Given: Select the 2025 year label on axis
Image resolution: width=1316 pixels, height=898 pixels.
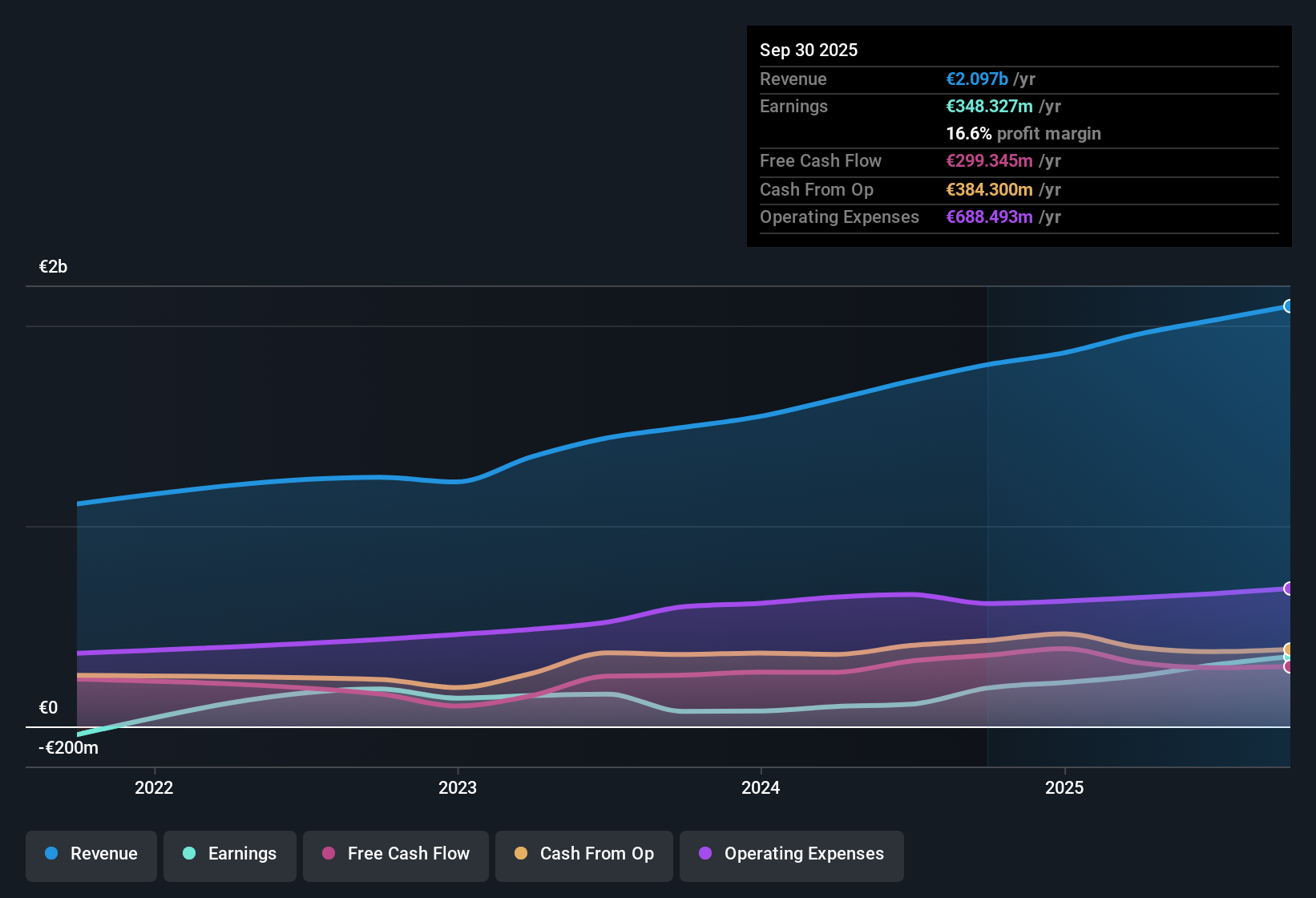Looking at the screenshot, I should 1064,788.
